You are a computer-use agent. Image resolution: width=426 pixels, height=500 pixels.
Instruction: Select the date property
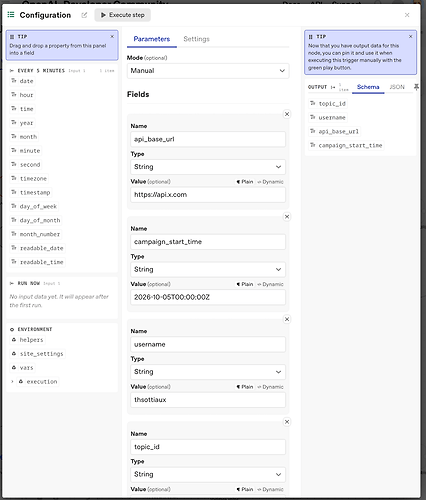tap(22, 81)
